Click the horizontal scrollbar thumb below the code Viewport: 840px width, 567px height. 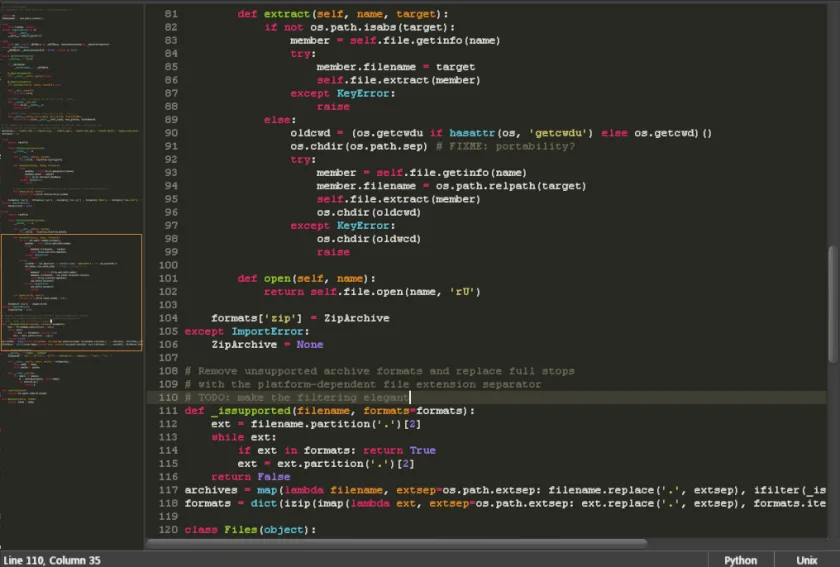click(x=397, y=543)
